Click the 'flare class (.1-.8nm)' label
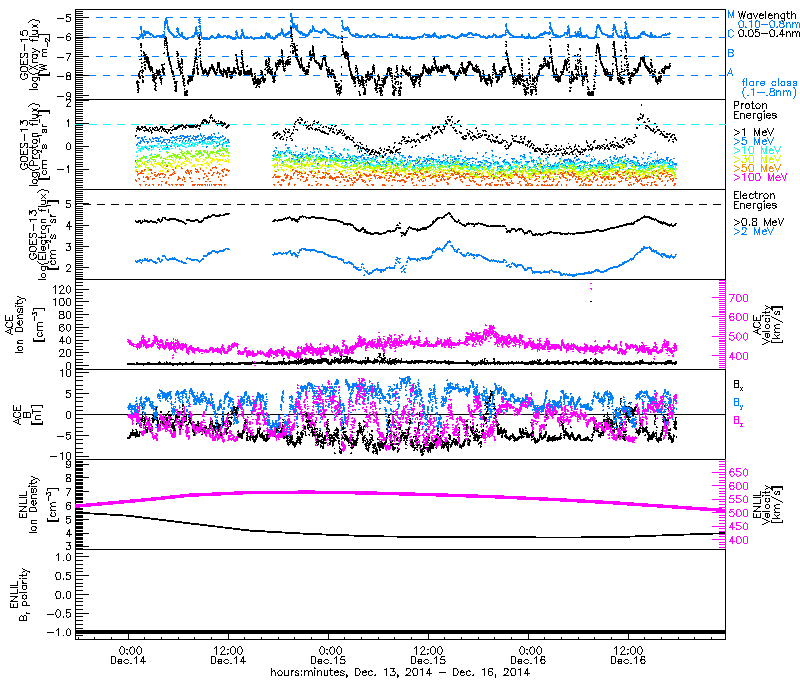This screenshot has height=680, width=800. pos(769,87)
